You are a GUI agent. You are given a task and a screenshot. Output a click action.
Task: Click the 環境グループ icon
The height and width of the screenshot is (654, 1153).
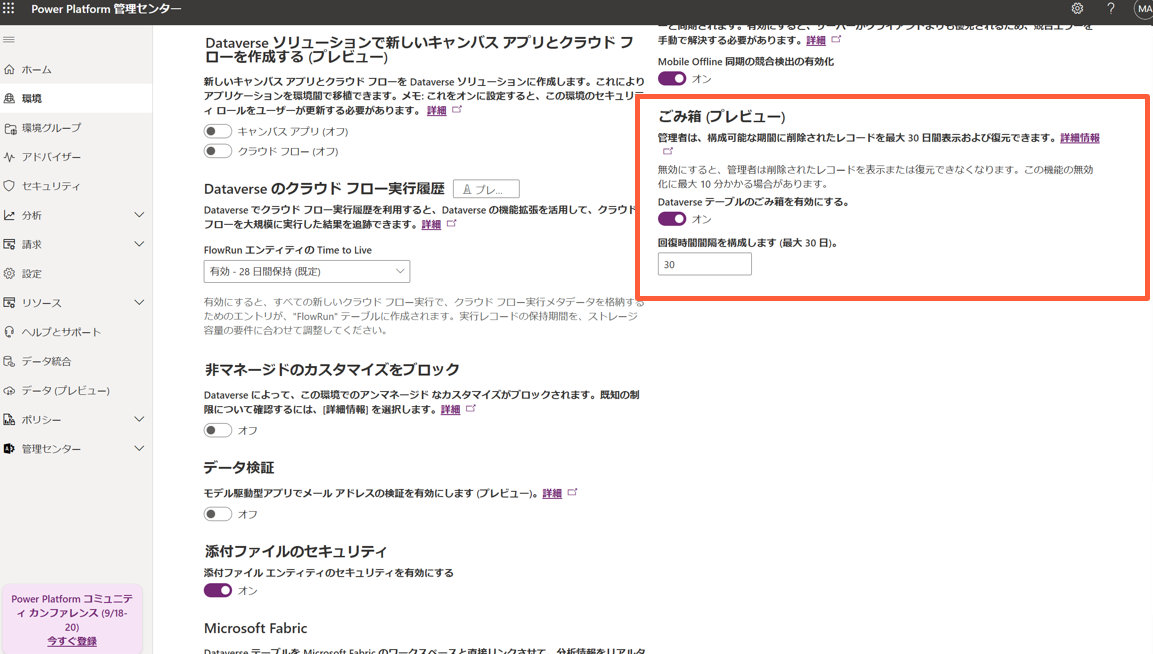(10, 128)
